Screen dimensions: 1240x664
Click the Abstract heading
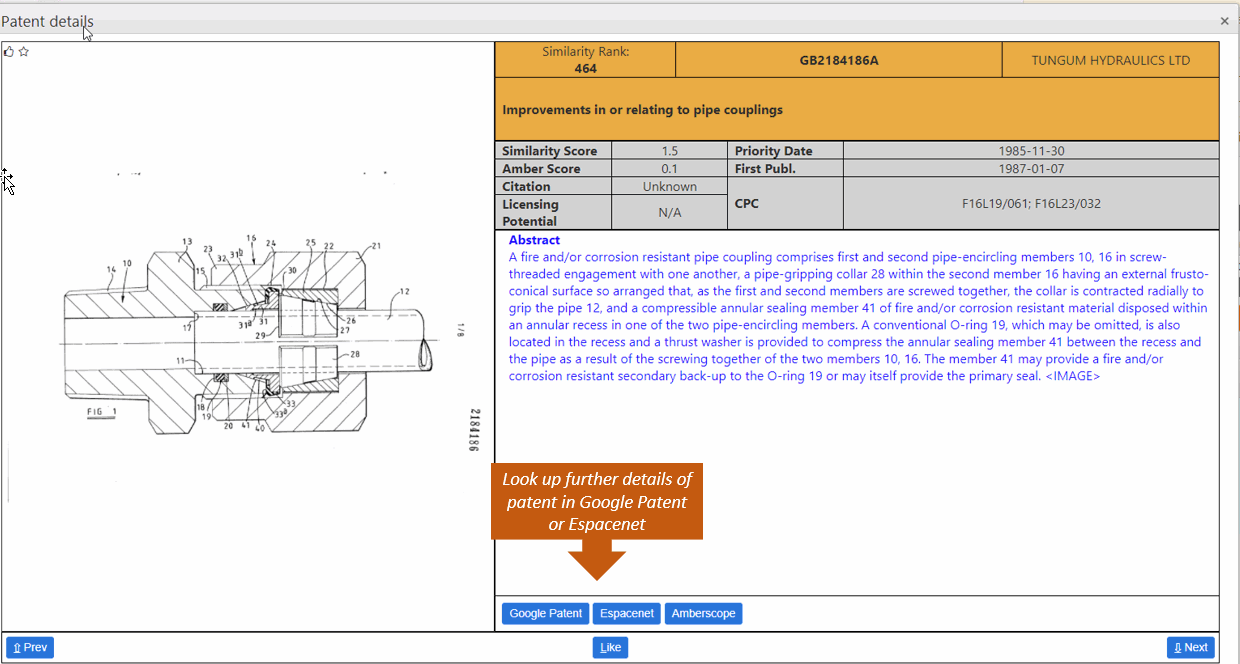pos(534,240)
